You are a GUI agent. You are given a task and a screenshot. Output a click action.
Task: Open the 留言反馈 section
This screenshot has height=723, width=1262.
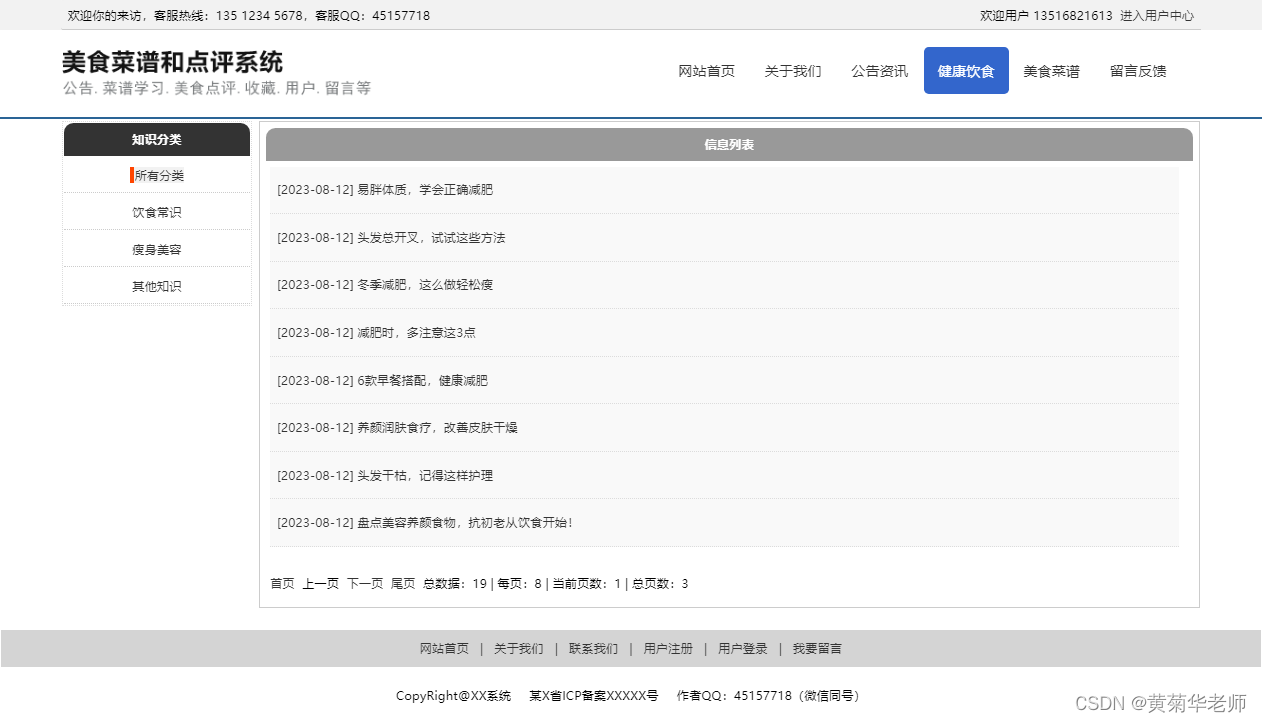[x=1137, y=70]
